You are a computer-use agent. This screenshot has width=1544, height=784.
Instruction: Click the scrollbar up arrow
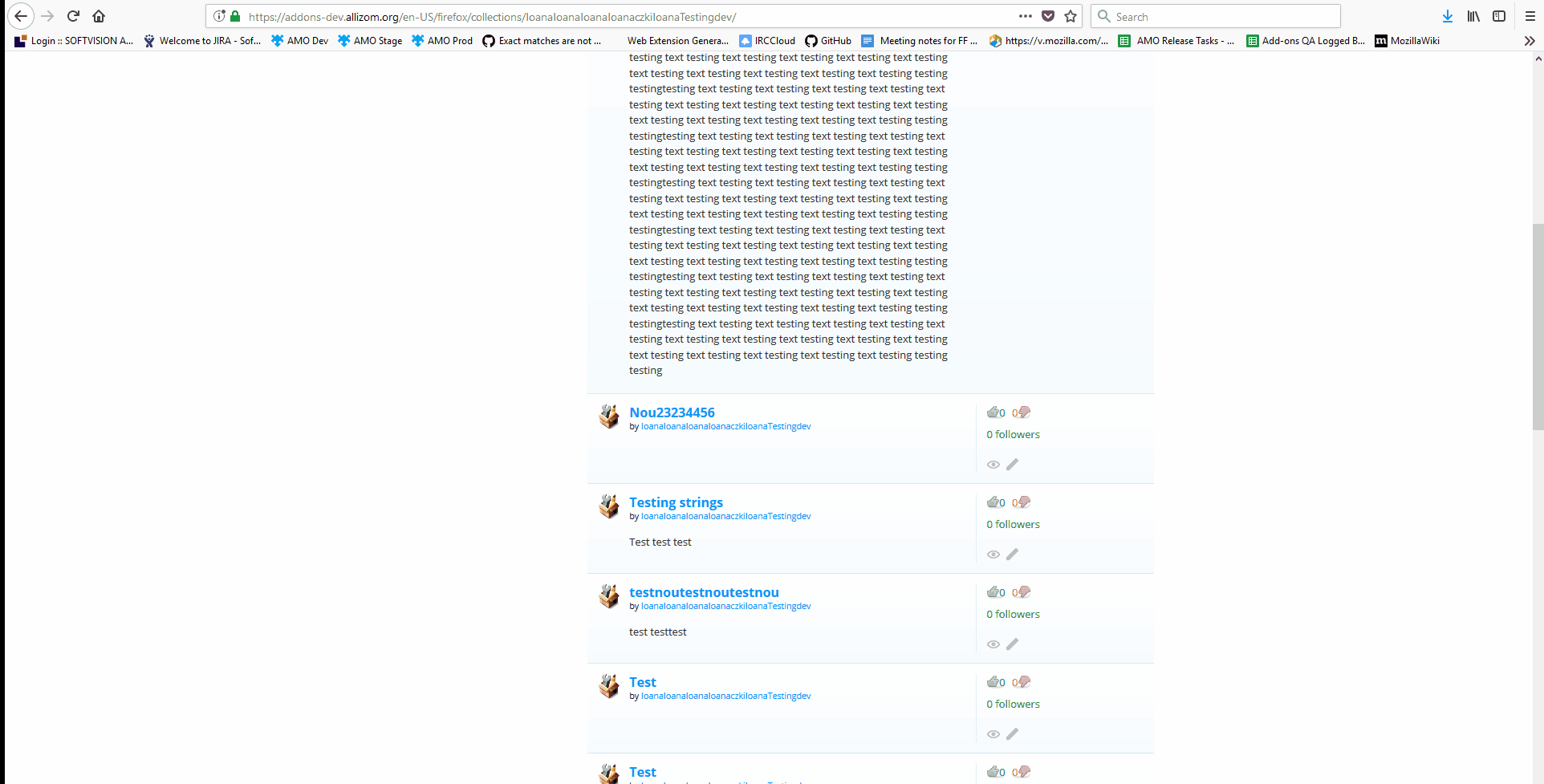click(1538, 59)
